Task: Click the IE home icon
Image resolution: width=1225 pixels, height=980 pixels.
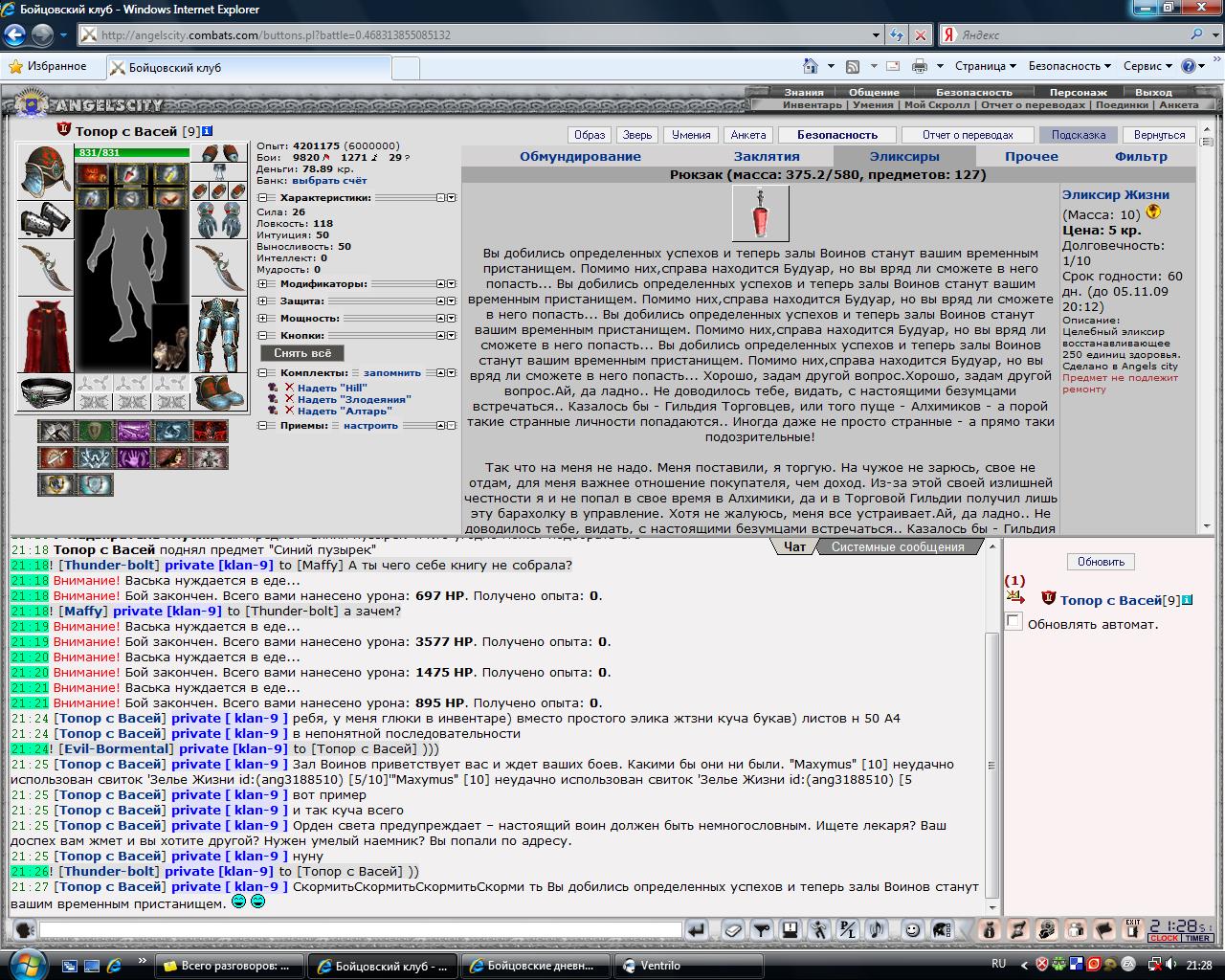Action: (x=811, y=66)
